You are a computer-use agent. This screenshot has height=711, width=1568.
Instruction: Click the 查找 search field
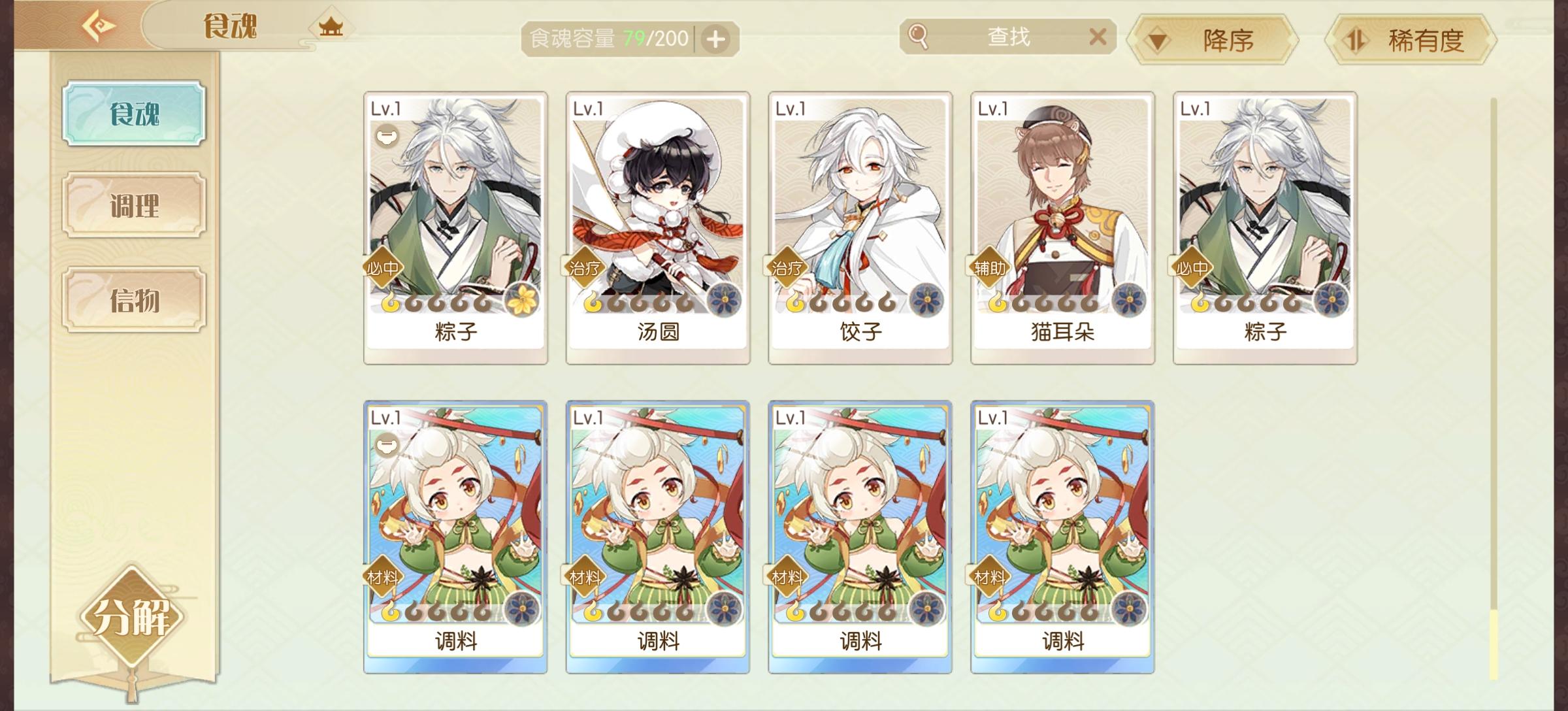pyautogui.click(x=1008, y=37)
